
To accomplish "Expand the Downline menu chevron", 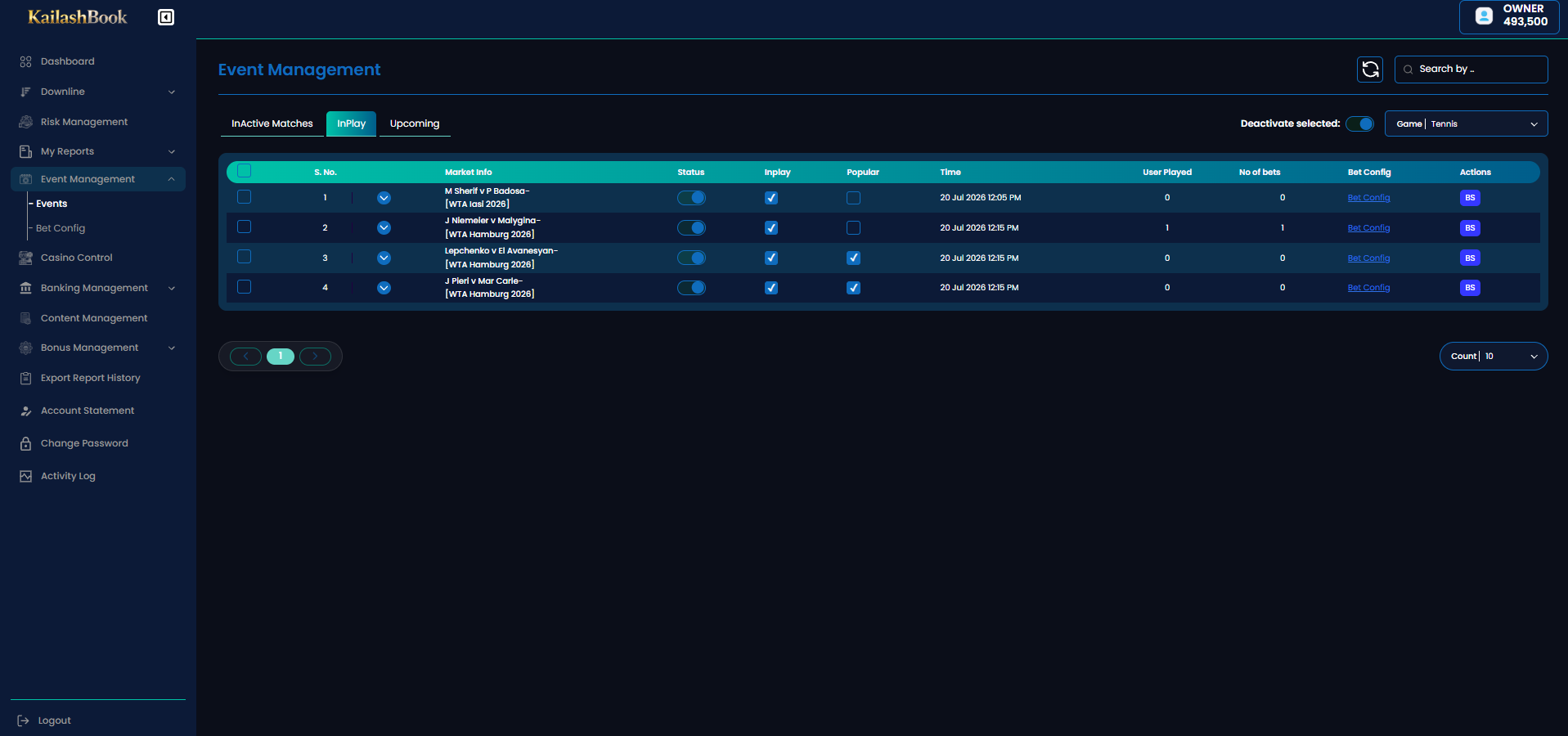I will [172, 92].
